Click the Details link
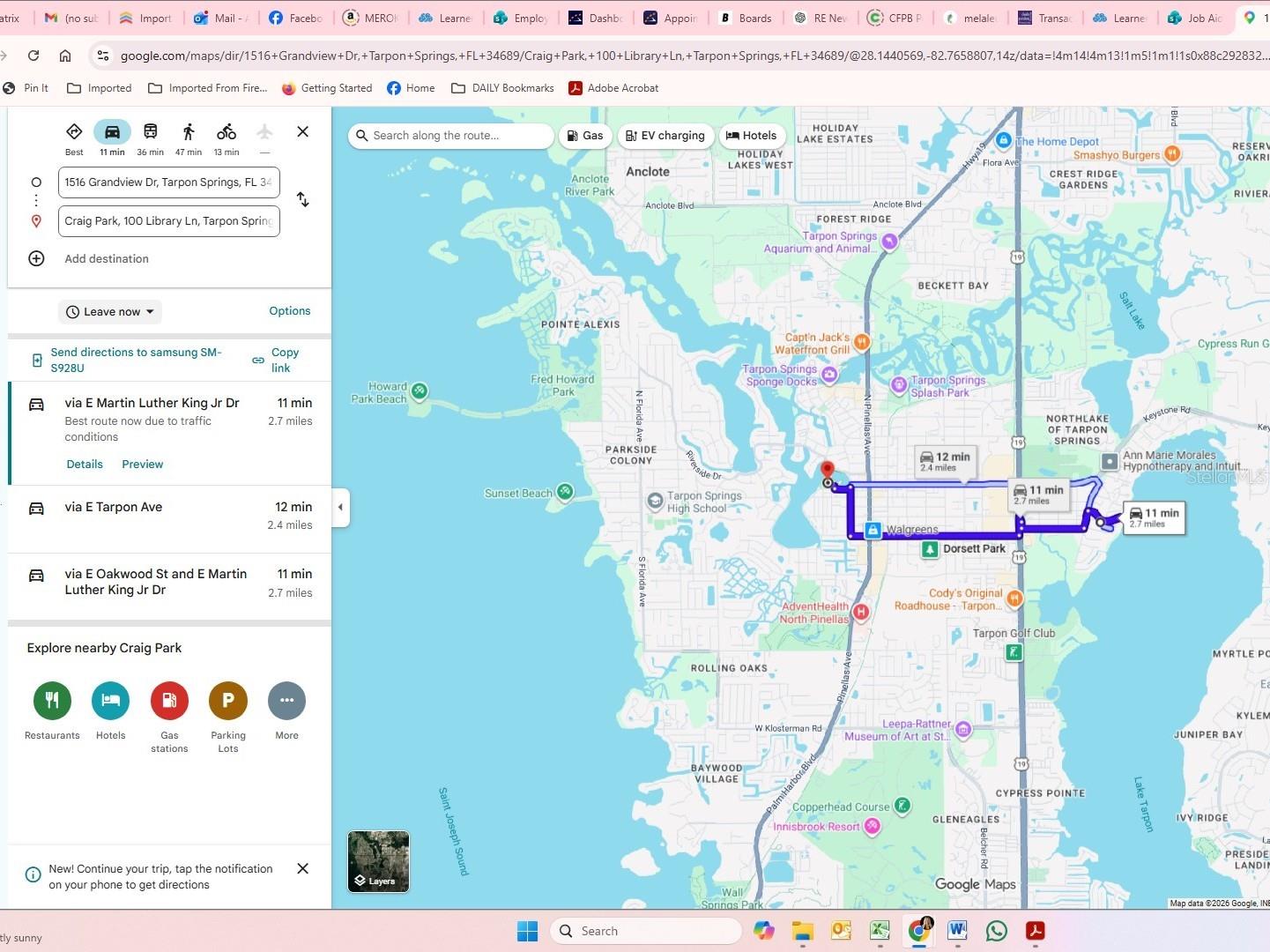1270x952 pixels. (x=85, y=465)
